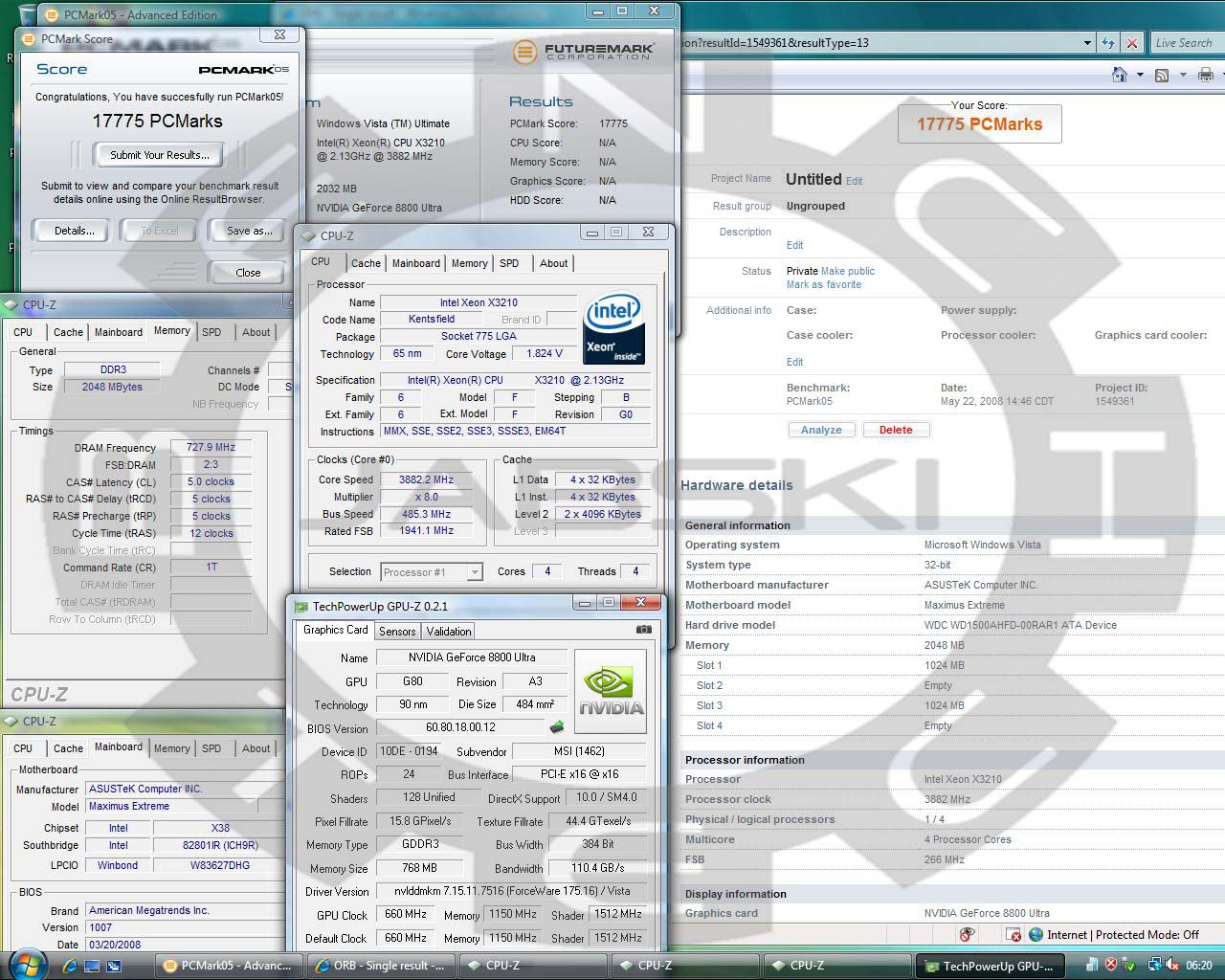This screenshot has height=980, width=1225.
Task: Click the Southbridge value 82801IR (ICH9R)
Action: [x=219, y=845]
